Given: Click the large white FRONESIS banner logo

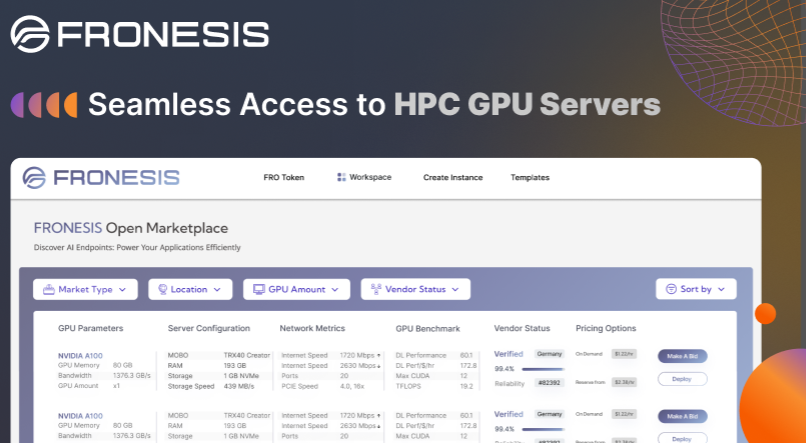Looking at the screenshot, I should click(x=140, y=34).
